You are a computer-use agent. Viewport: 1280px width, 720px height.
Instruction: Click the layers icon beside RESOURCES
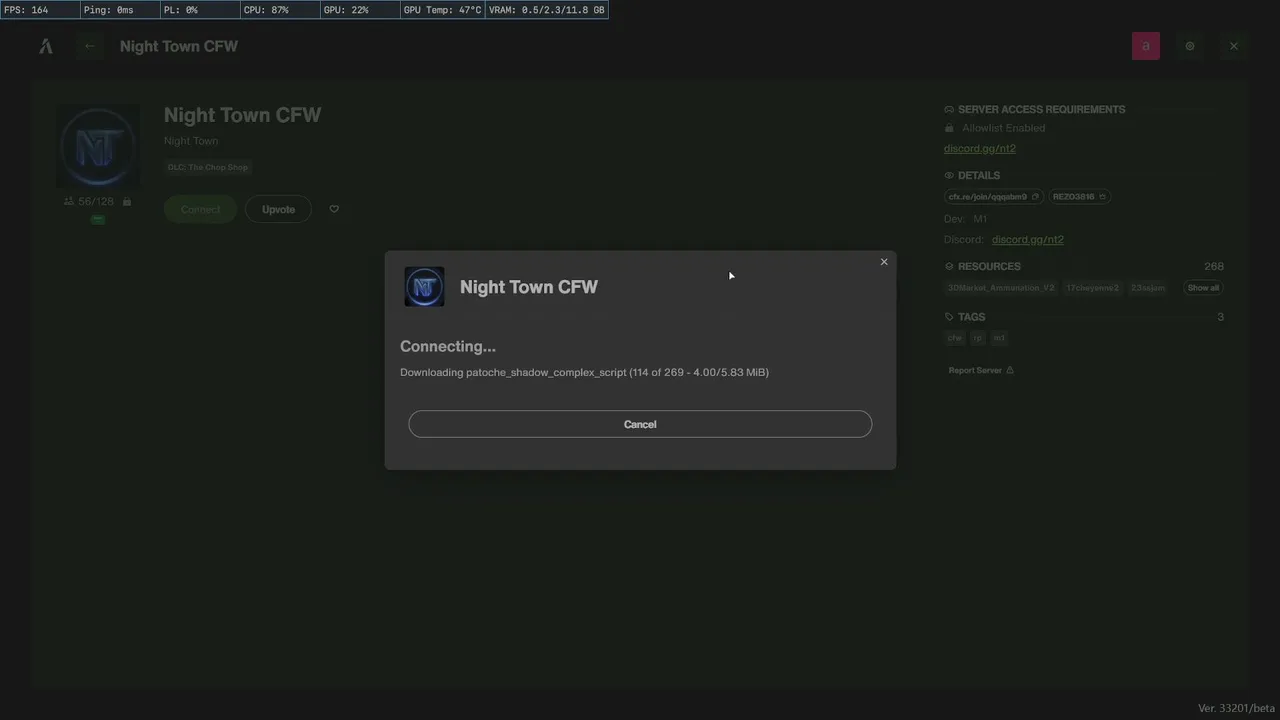[949, 266]
